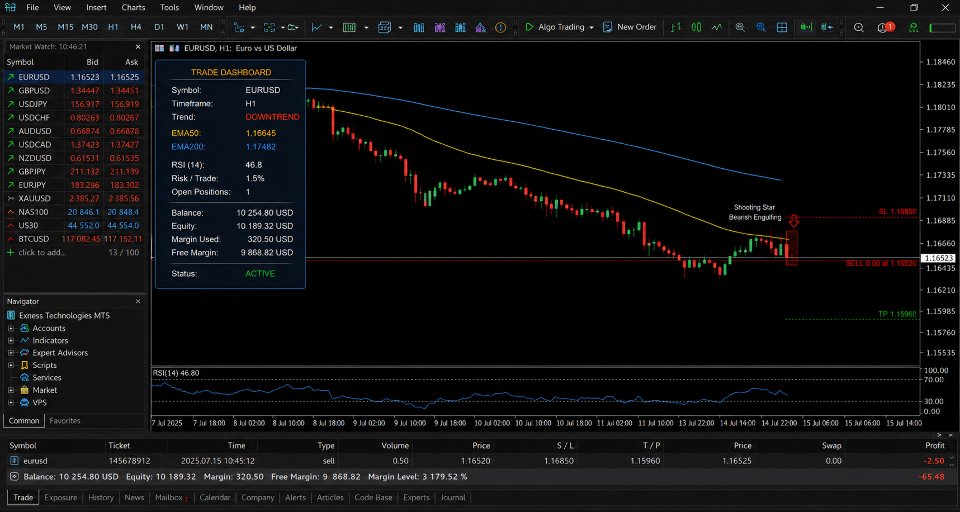Click the TP 1.15960 take profit line
Viewport: 960px width, 512px height.
pyautogui.click(x=850, y=319)
